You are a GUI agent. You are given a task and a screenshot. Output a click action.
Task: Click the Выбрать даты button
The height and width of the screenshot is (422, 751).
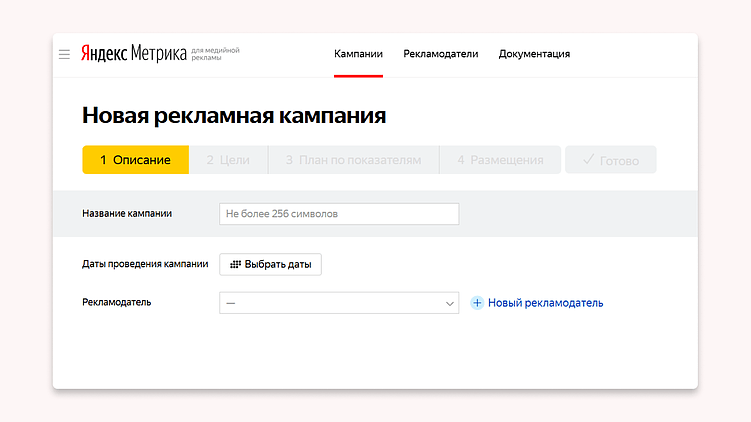(x=270, y=265)
